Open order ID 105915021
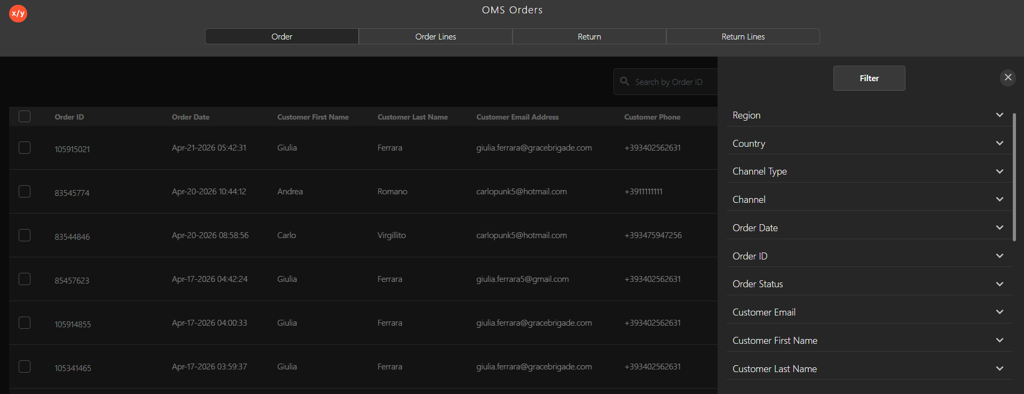The width and height of the screenshot is (1024, 394). point(72,149)
